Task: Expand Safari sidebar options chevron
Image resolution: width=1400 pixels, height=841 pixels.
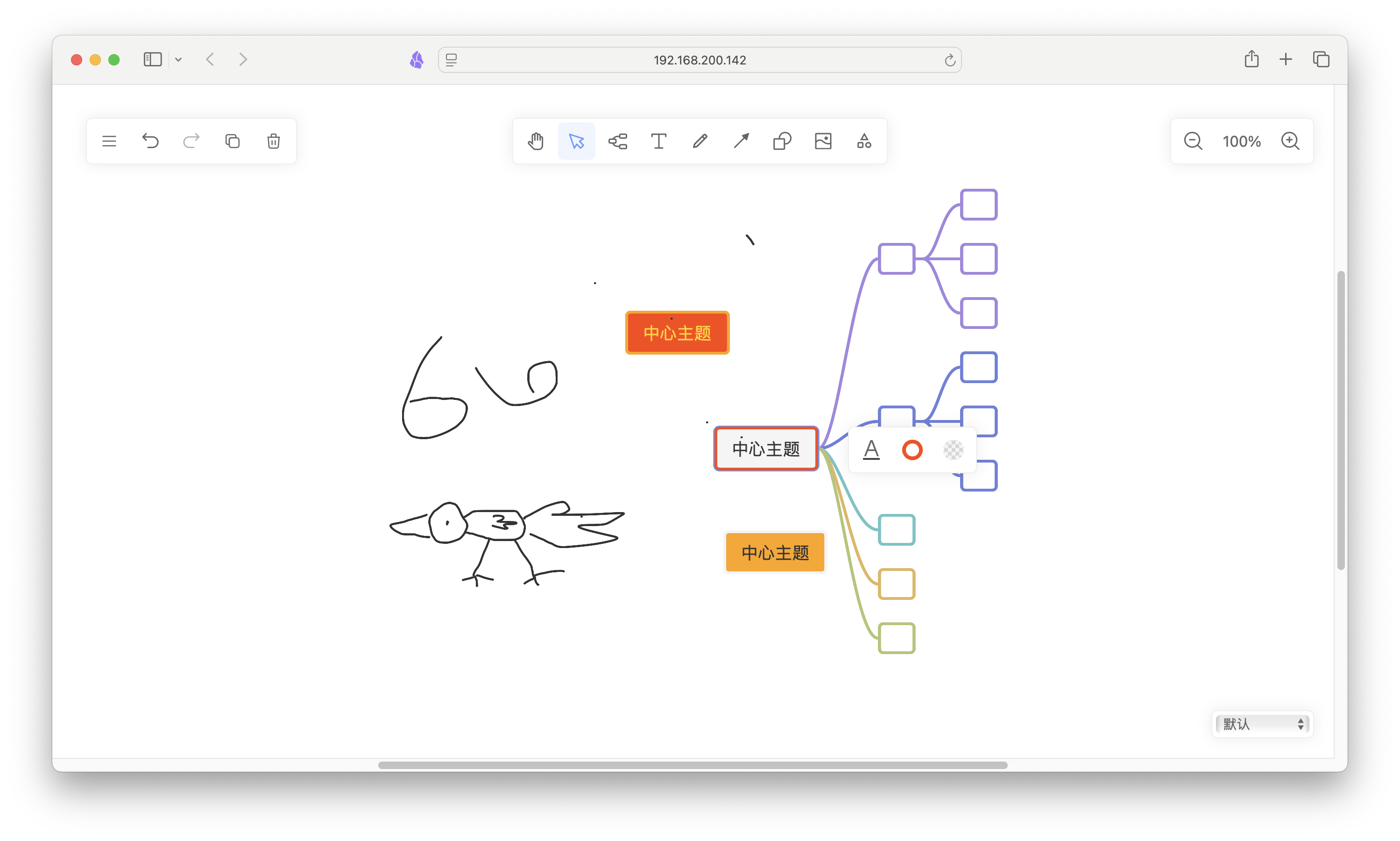Action: (178, 59)
